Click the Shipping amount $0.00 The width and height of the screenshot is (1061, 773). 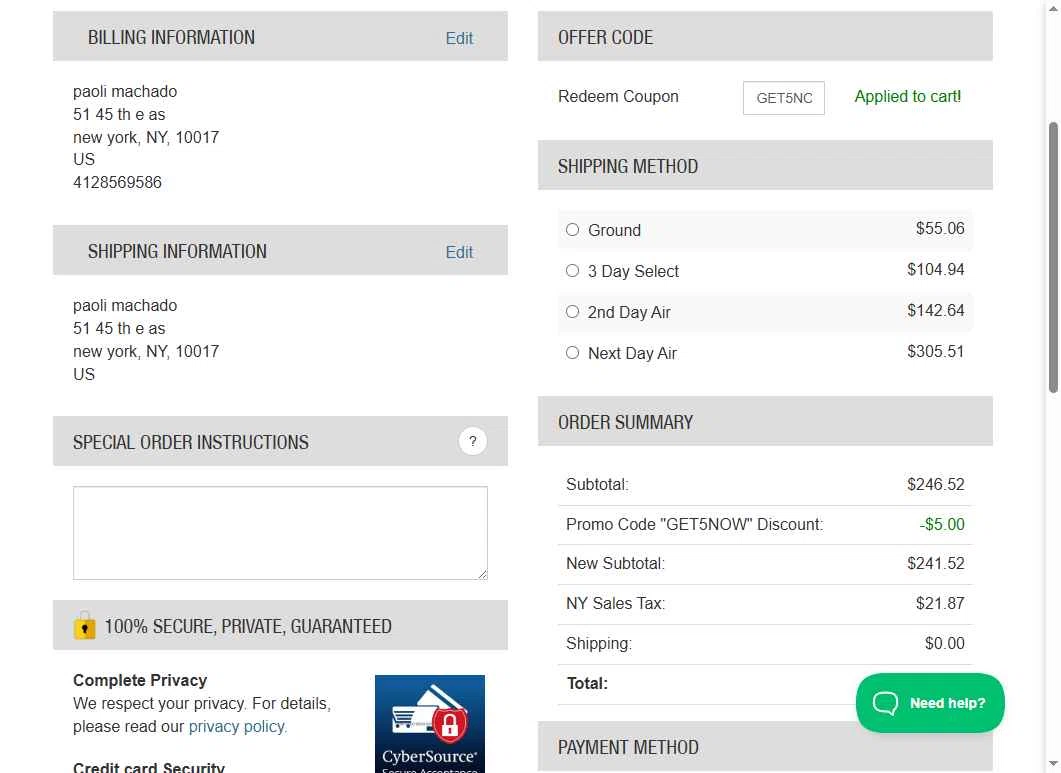(x=945, y=643)
